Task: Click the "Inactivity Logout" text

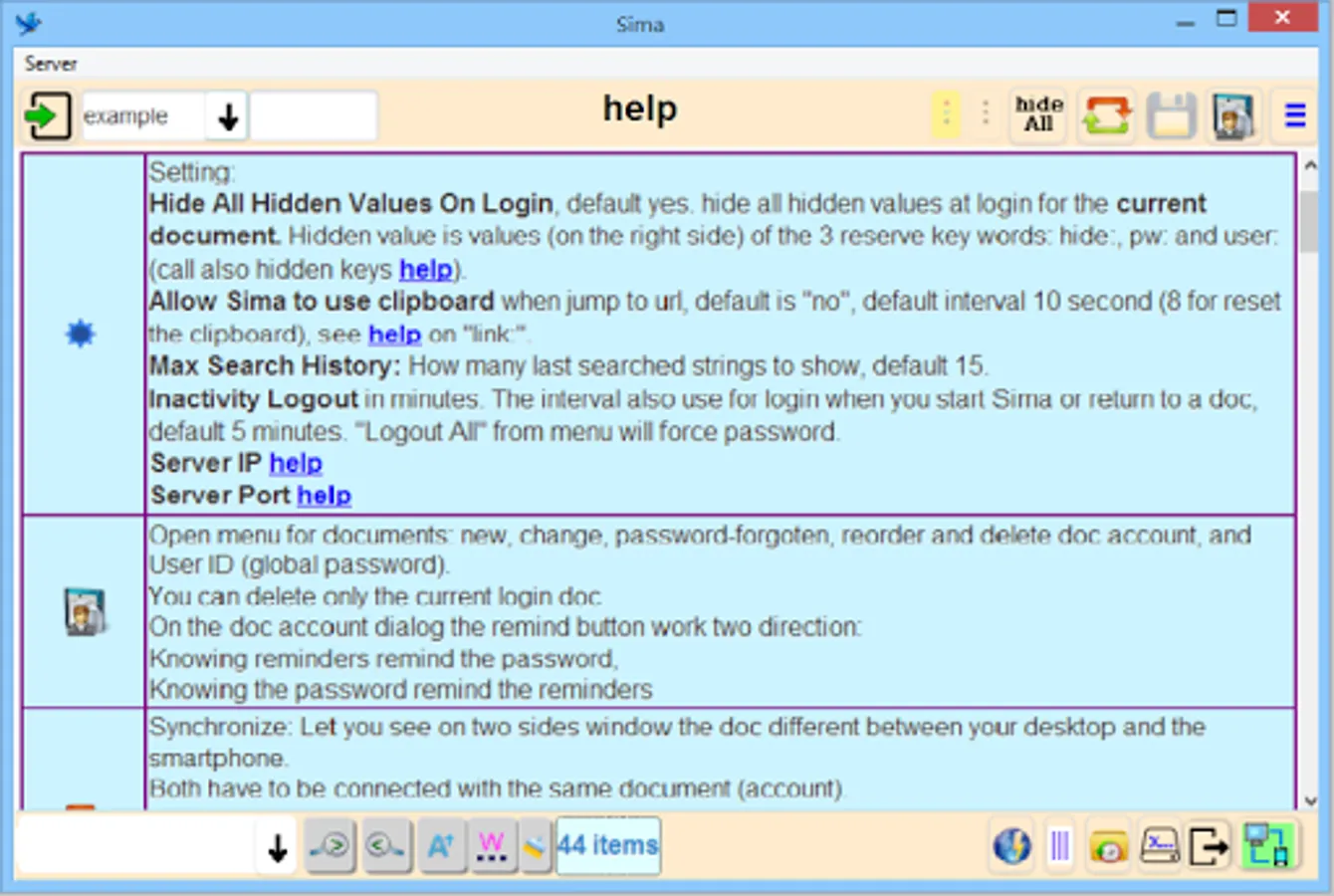Action: pos(253,398)
